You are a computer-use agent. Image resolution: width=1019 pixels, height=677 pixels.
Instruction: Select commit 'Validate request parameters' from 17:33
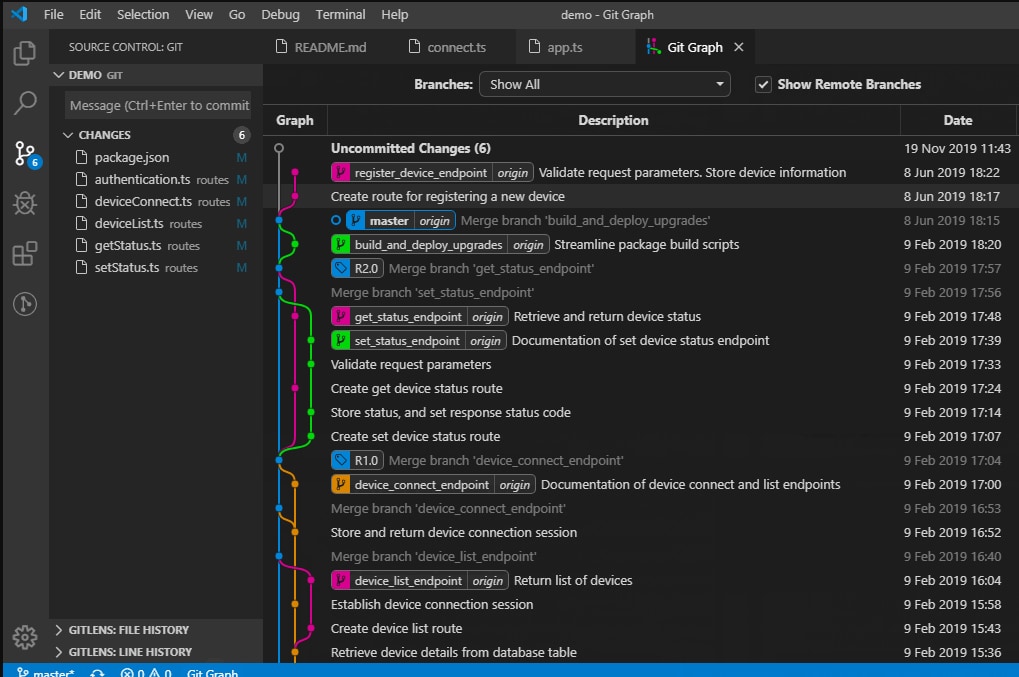pyautogui.click(x=640, y=364)
